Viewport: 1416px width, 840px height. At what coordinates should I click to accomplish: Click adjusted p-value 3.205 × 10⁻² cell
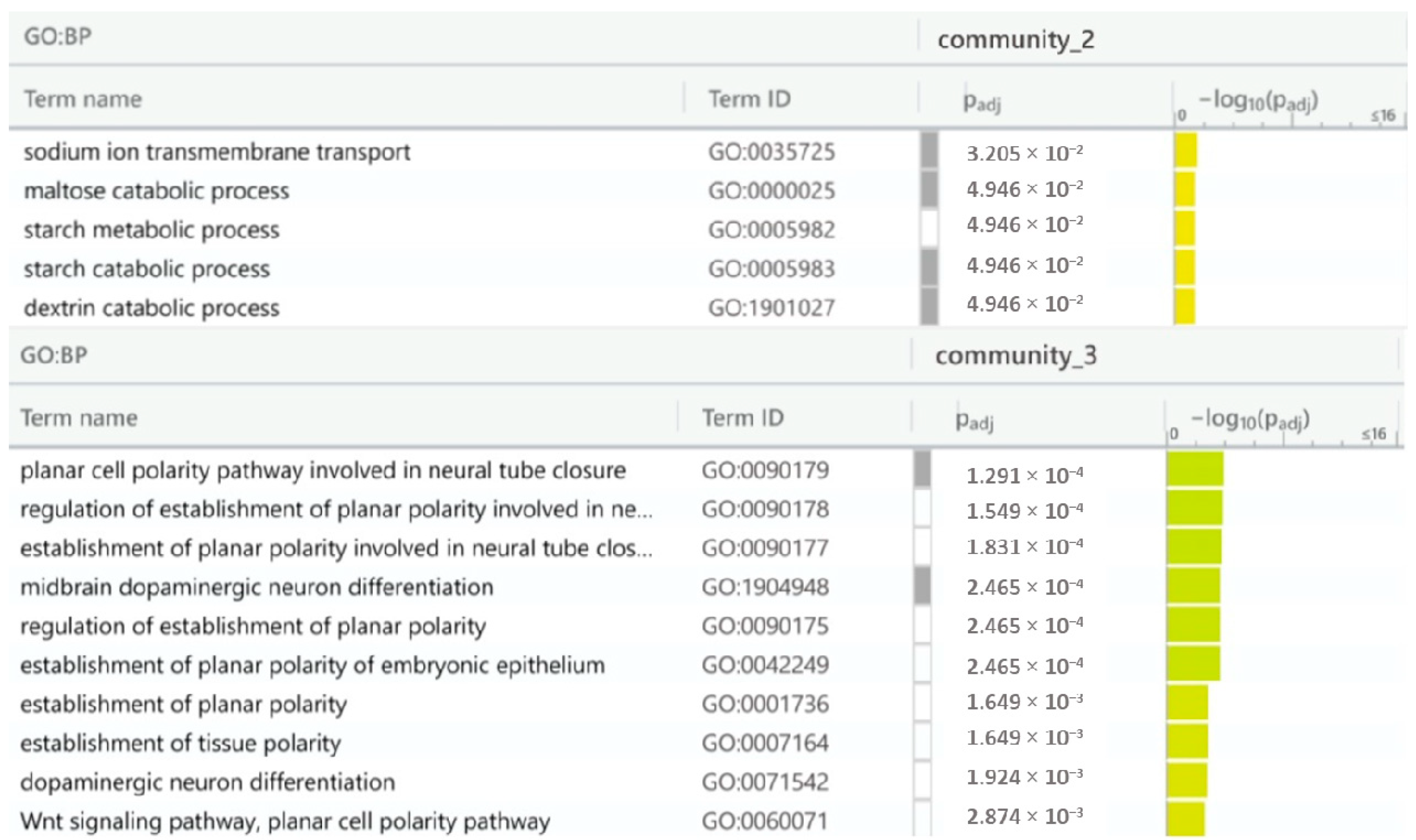(1024, 153)
